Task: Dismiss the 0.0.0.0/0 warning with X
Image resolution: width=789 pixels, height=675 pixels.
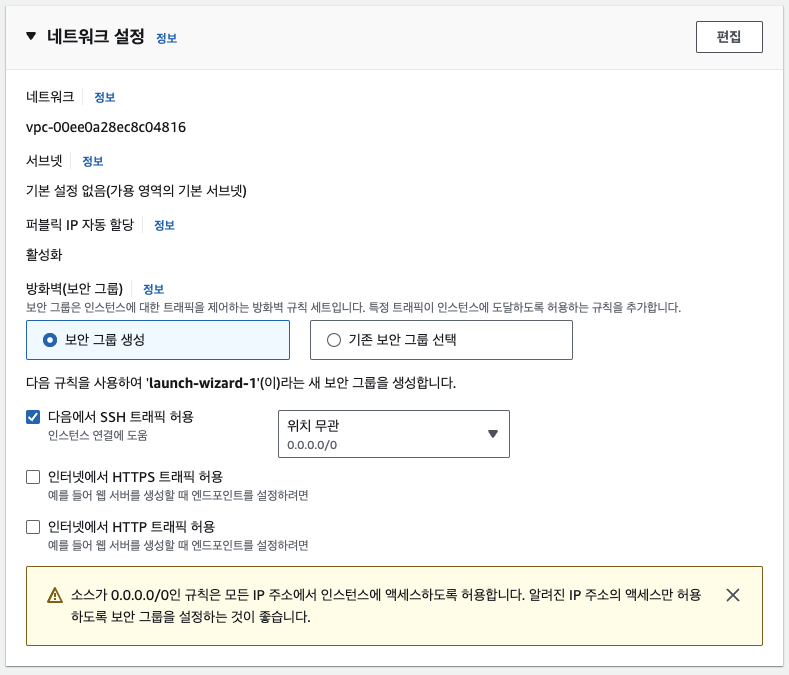Action: coord(733,595)
